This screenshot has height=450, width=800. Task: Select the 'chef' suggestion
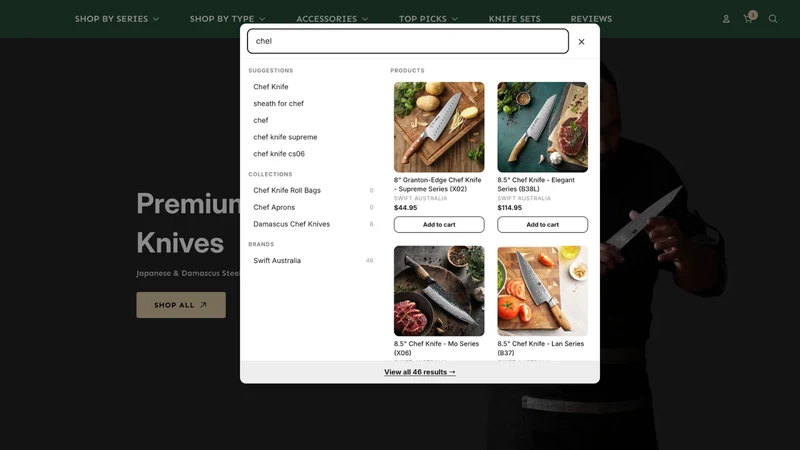pos(261,120)
